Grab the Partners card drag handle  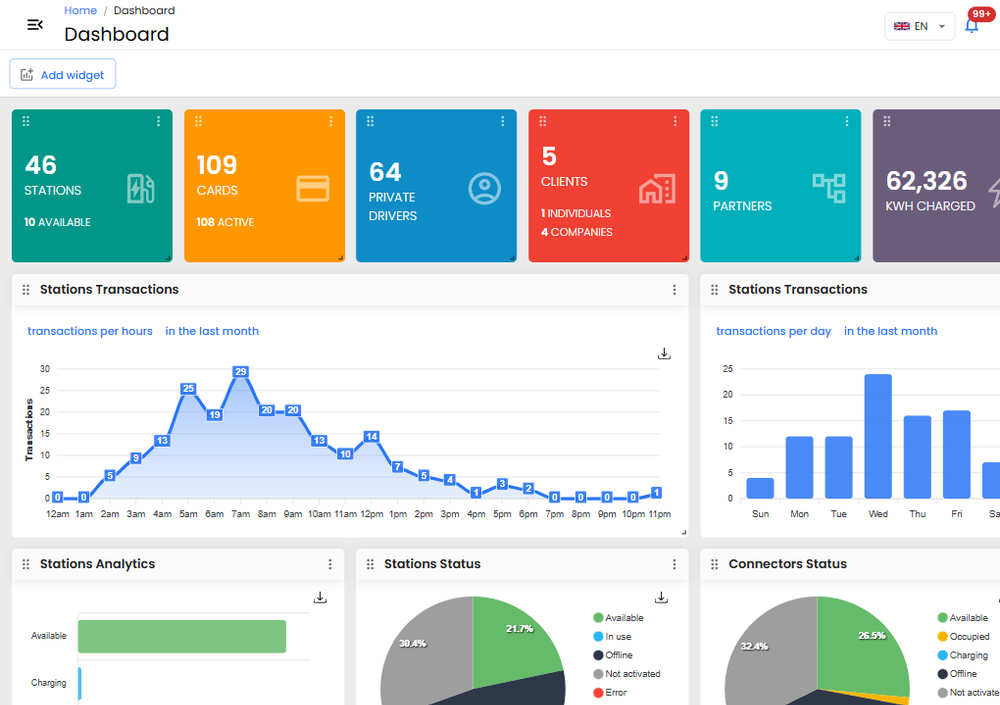pos(715,121)
